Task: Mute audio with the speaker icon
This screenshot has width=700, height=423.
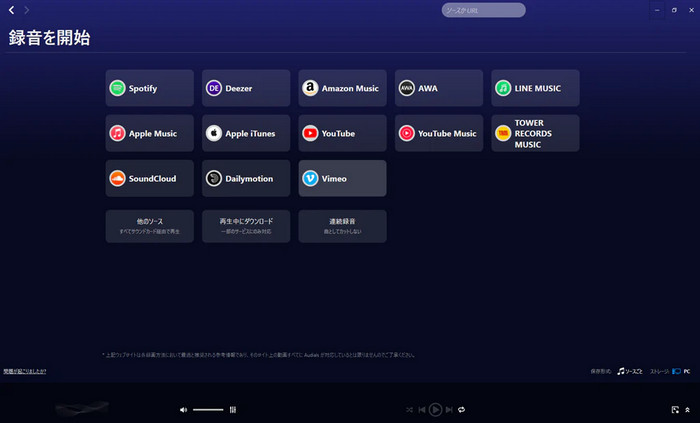Action: tap(183, 409)
